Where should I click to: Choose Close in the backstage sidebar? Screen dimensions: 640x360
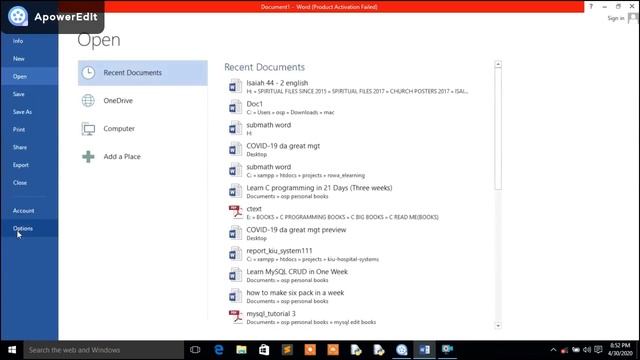click(x=20, y=183)
